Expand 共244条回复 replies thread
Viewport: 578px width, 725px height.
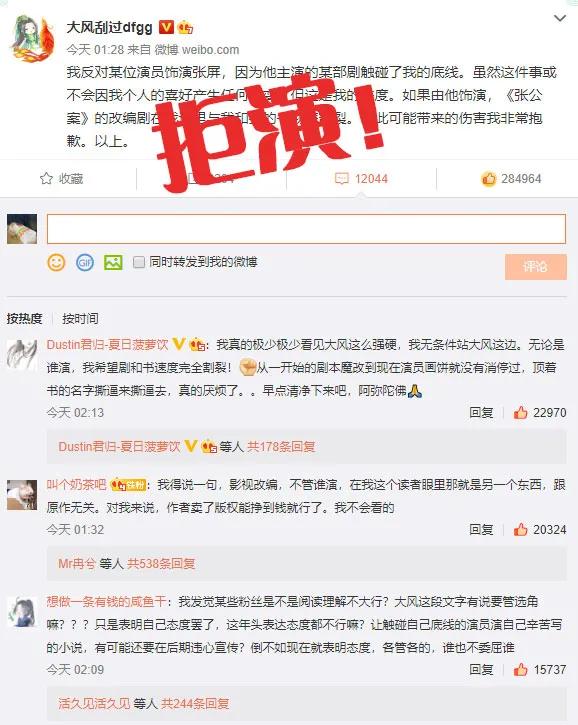coord(195,704)
